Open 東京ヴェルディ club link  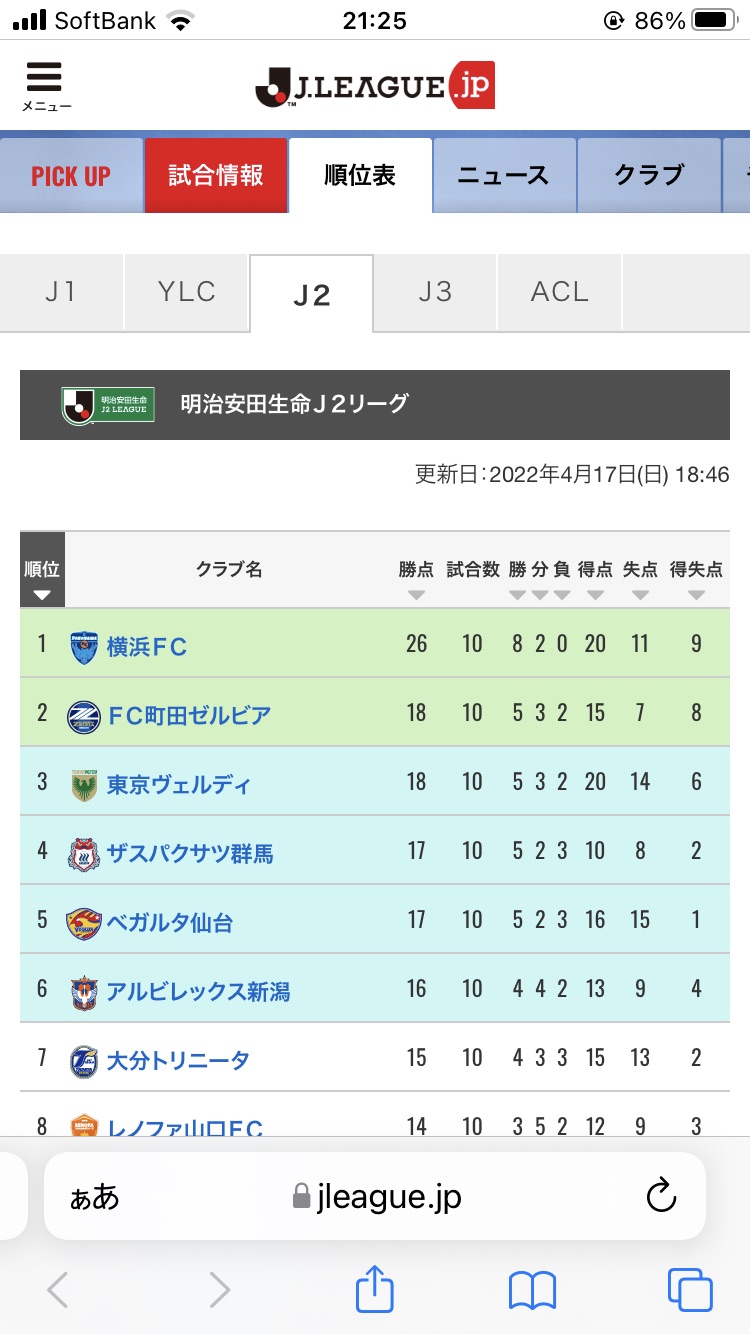click(x=179, y=784)
